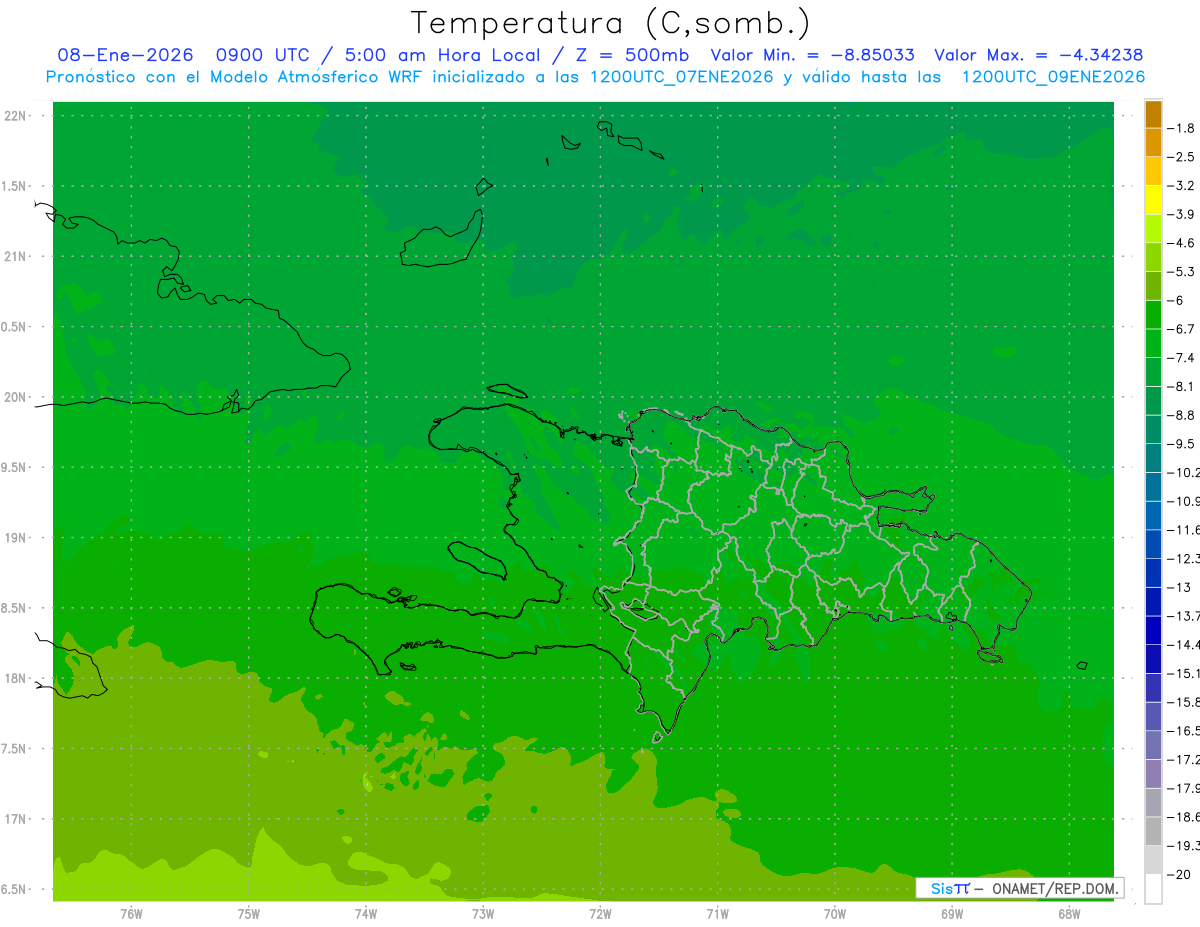Click the '72W' longitude label
Screen dimensions: 1200x927
click(601, 913)
